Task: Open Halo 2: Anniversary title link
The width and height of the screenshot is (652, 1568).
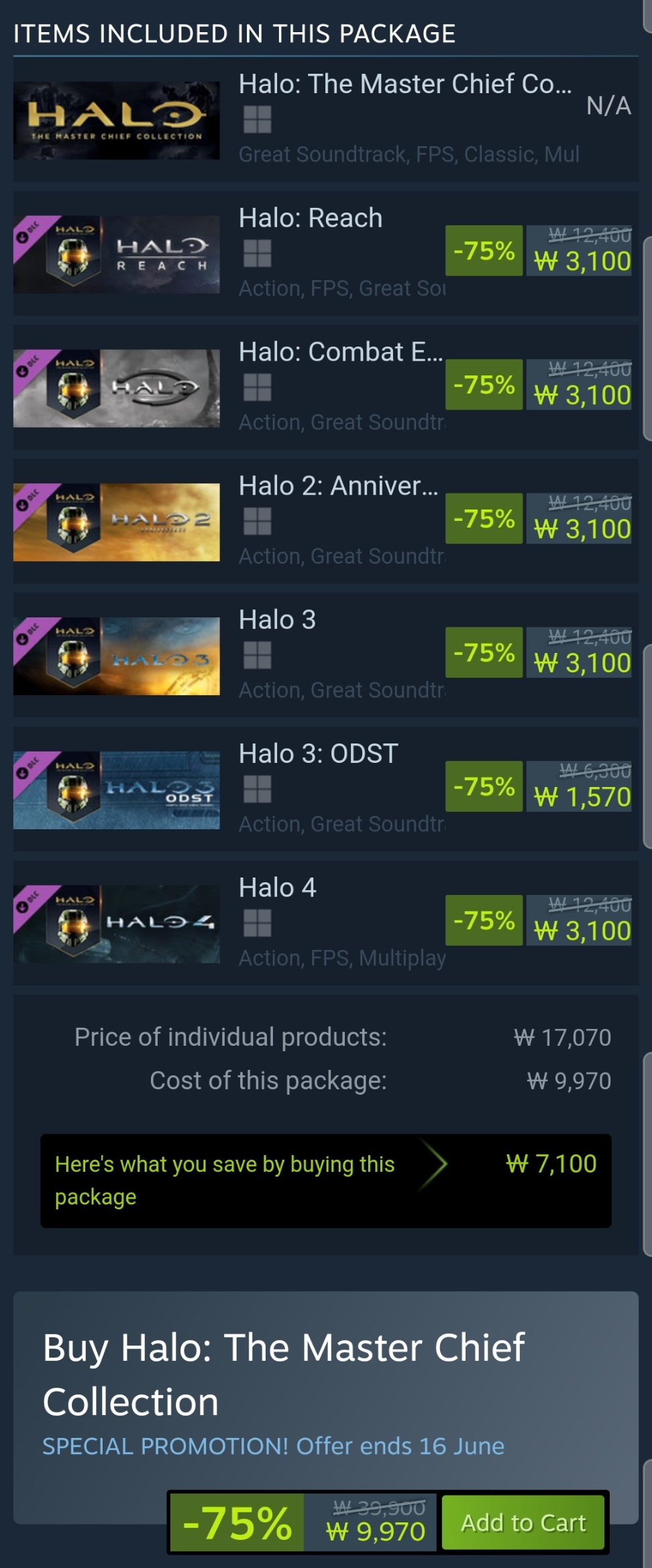Action: [x=339, y=485]
